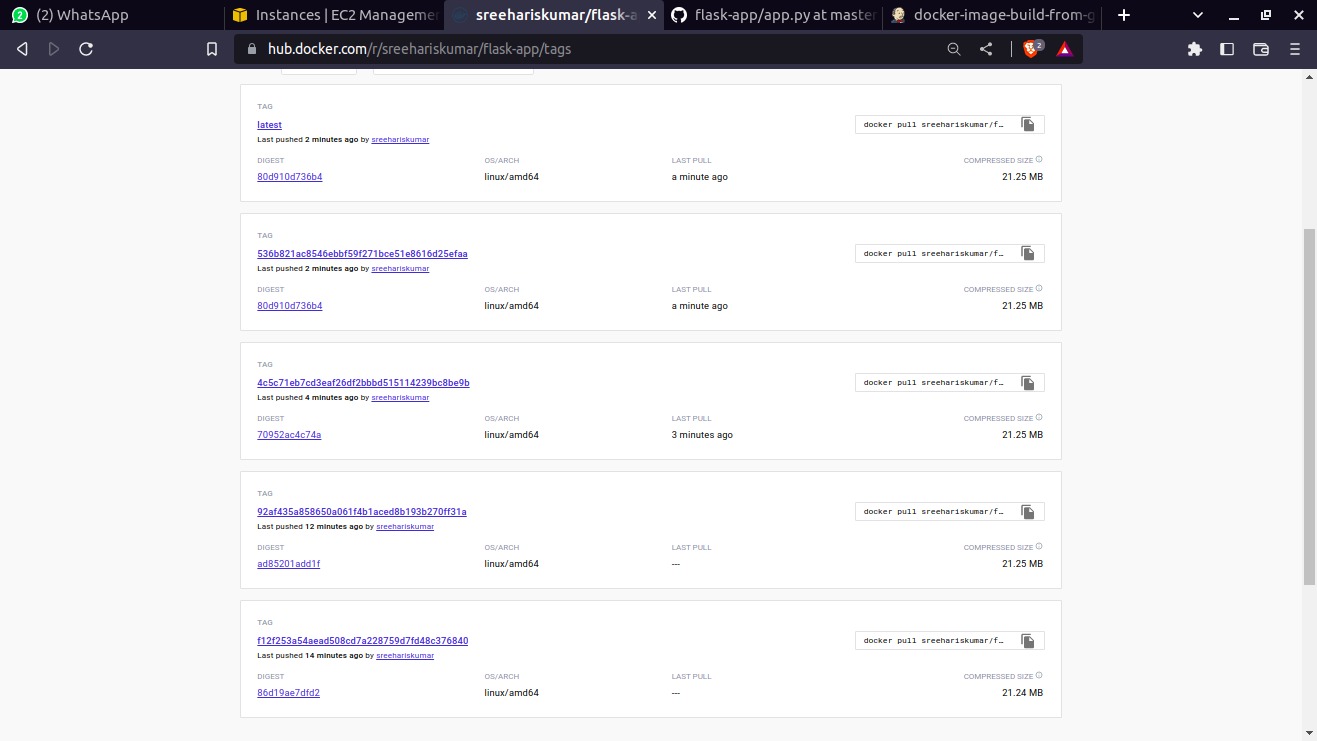Open Brave Rewards triangle icon
The image size is (1317, 741).
coord(1065,48)
